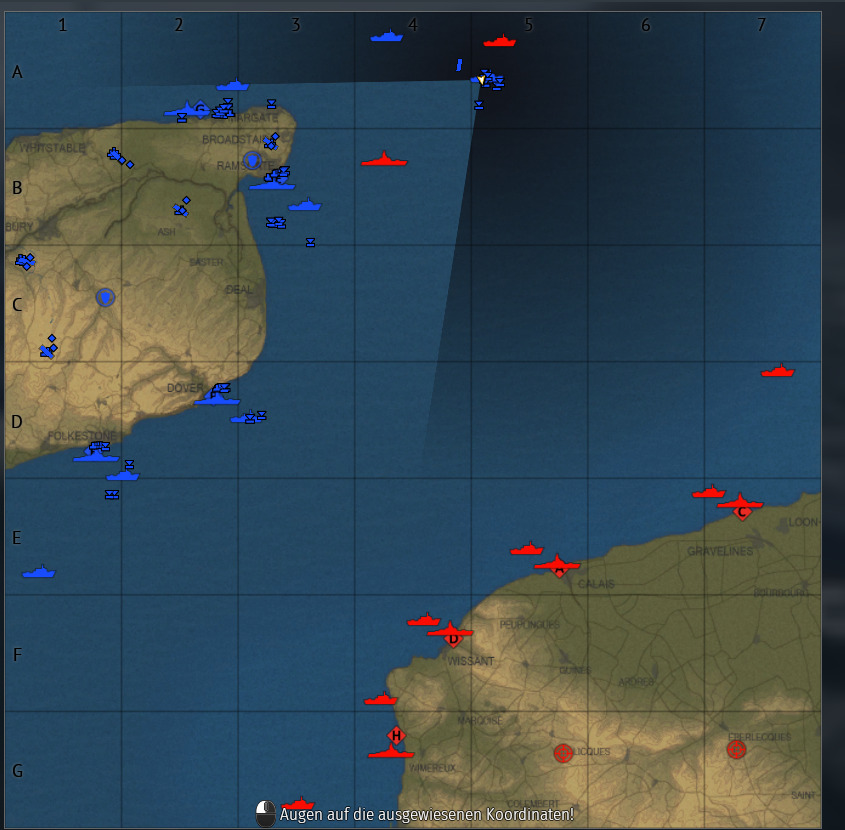Click red capture point D near Wissant
This screenshot has height=830, width=845.
[x=453, y=639]
